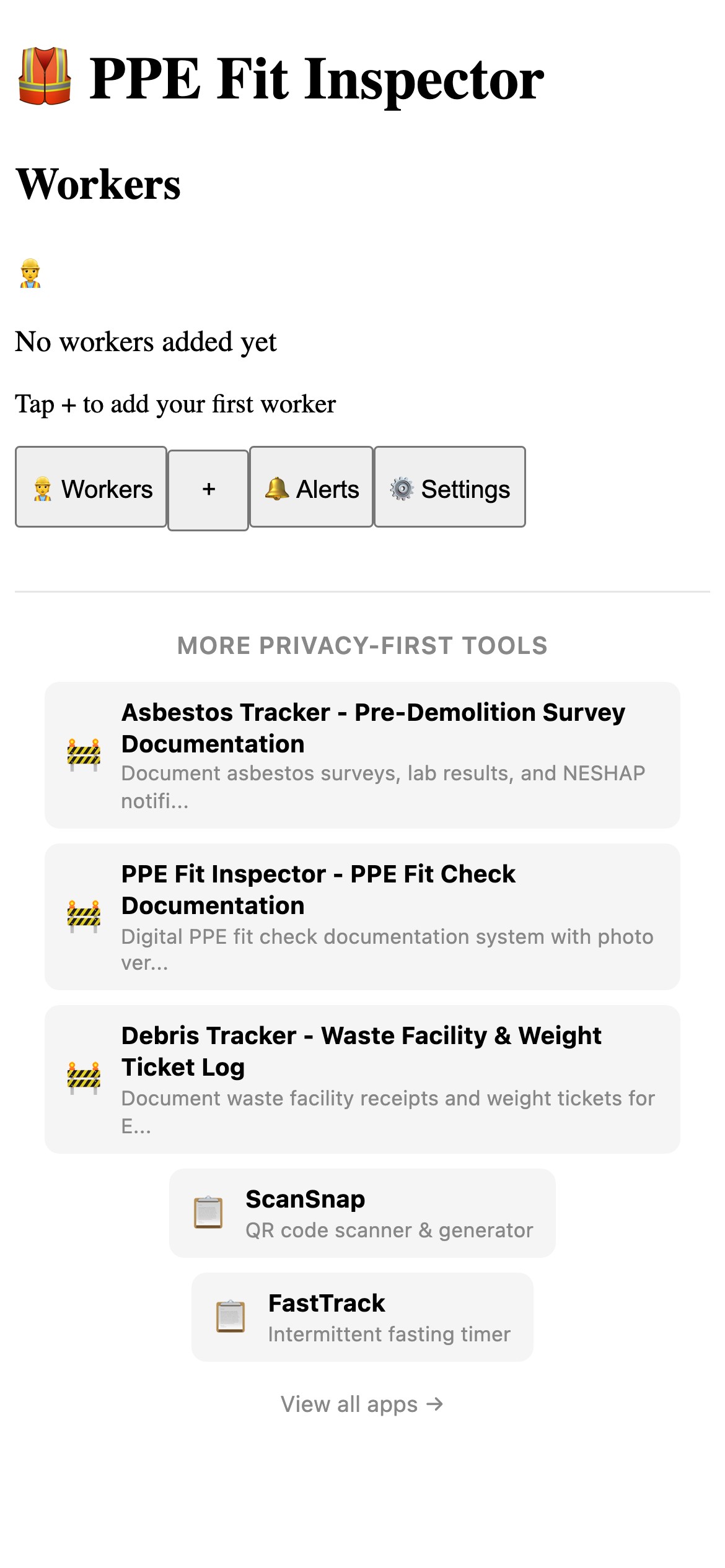Tap the bell icon on the Alerts button

click(278, 489)
